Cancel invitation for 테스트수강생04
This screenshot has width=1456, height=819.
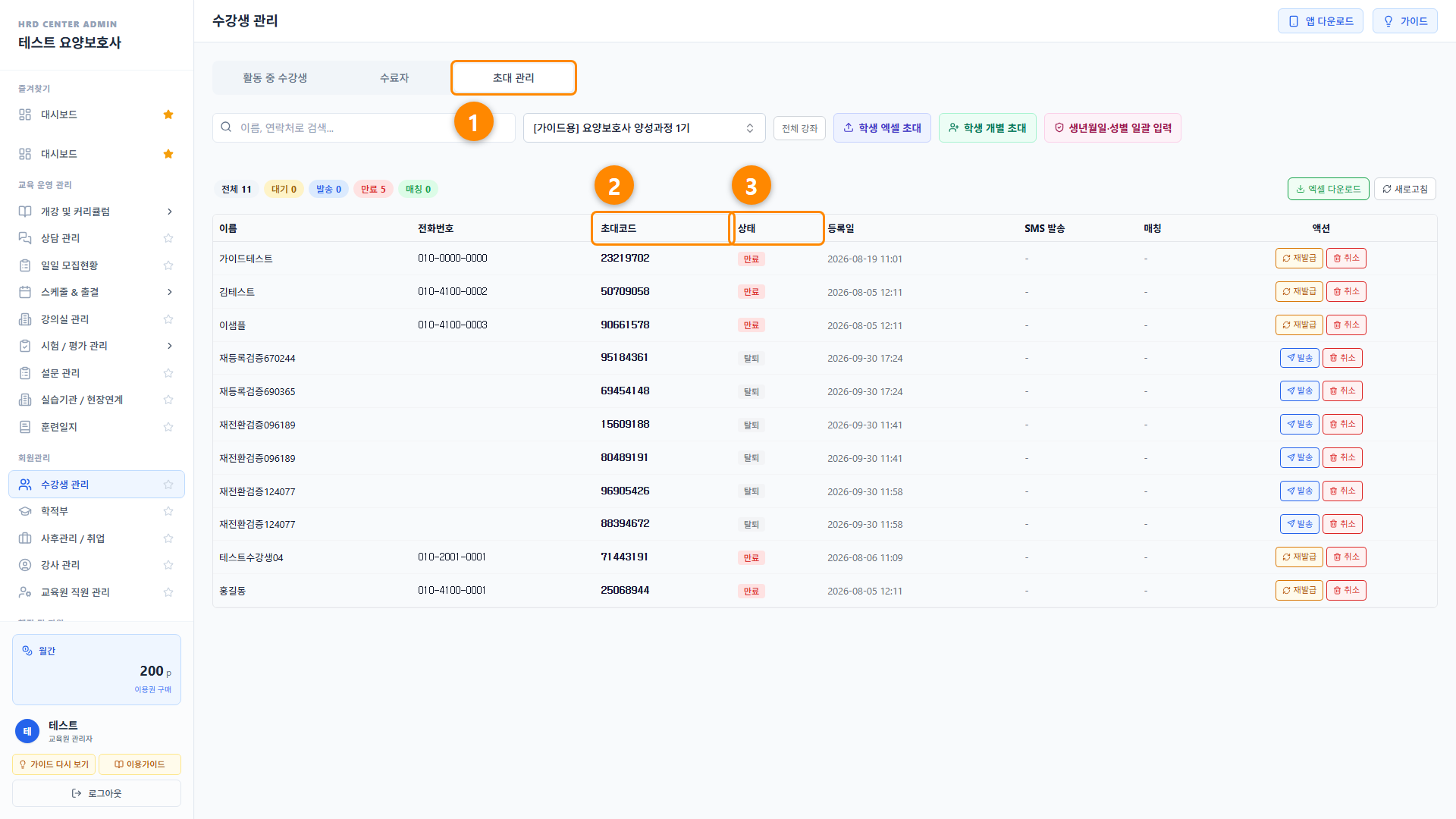click(x=1346, y=557)
